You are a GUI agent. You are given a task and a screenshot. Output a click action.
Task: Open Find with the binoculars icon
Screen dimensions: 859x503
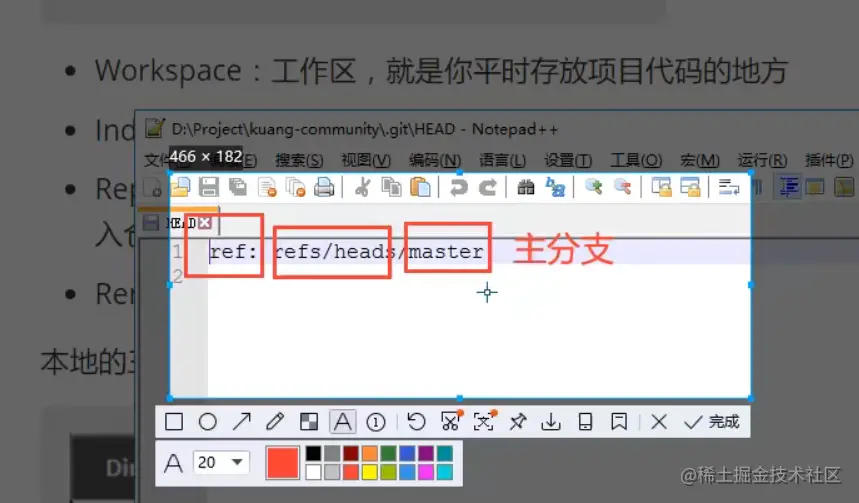(526, 187)
